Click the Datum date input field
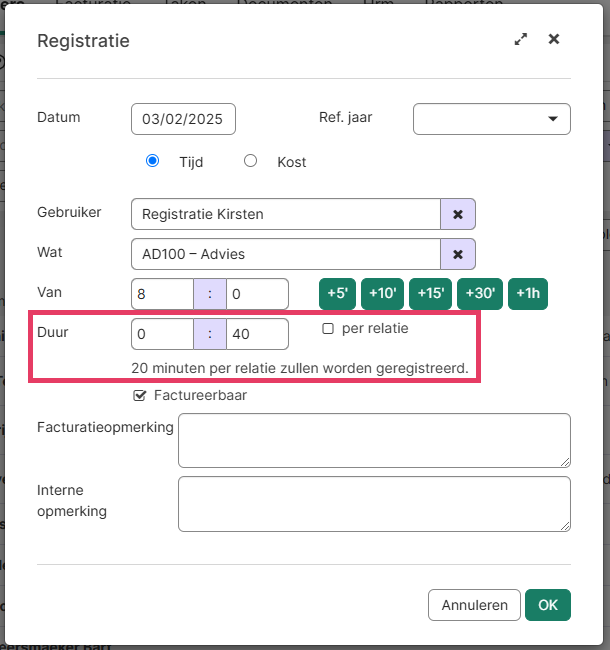Screen dimensions: 610x650 [183, 119]
